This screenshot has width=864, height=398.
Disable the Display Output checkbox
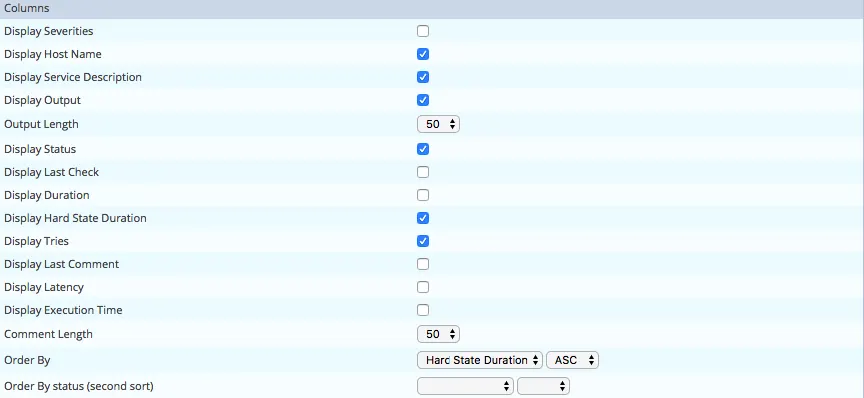[x=423, y=100]
